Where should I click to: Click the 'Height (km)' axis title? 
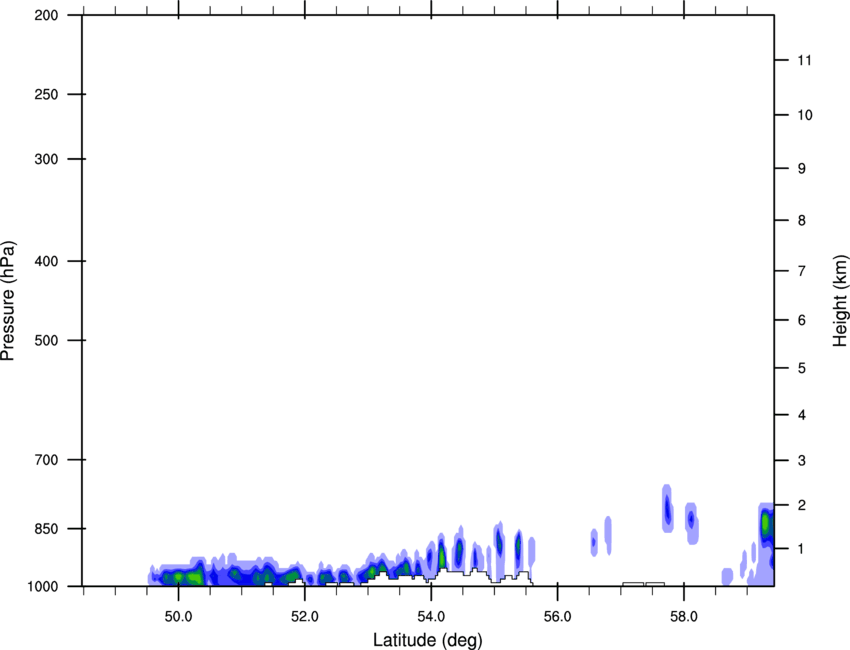click(840, 300)
